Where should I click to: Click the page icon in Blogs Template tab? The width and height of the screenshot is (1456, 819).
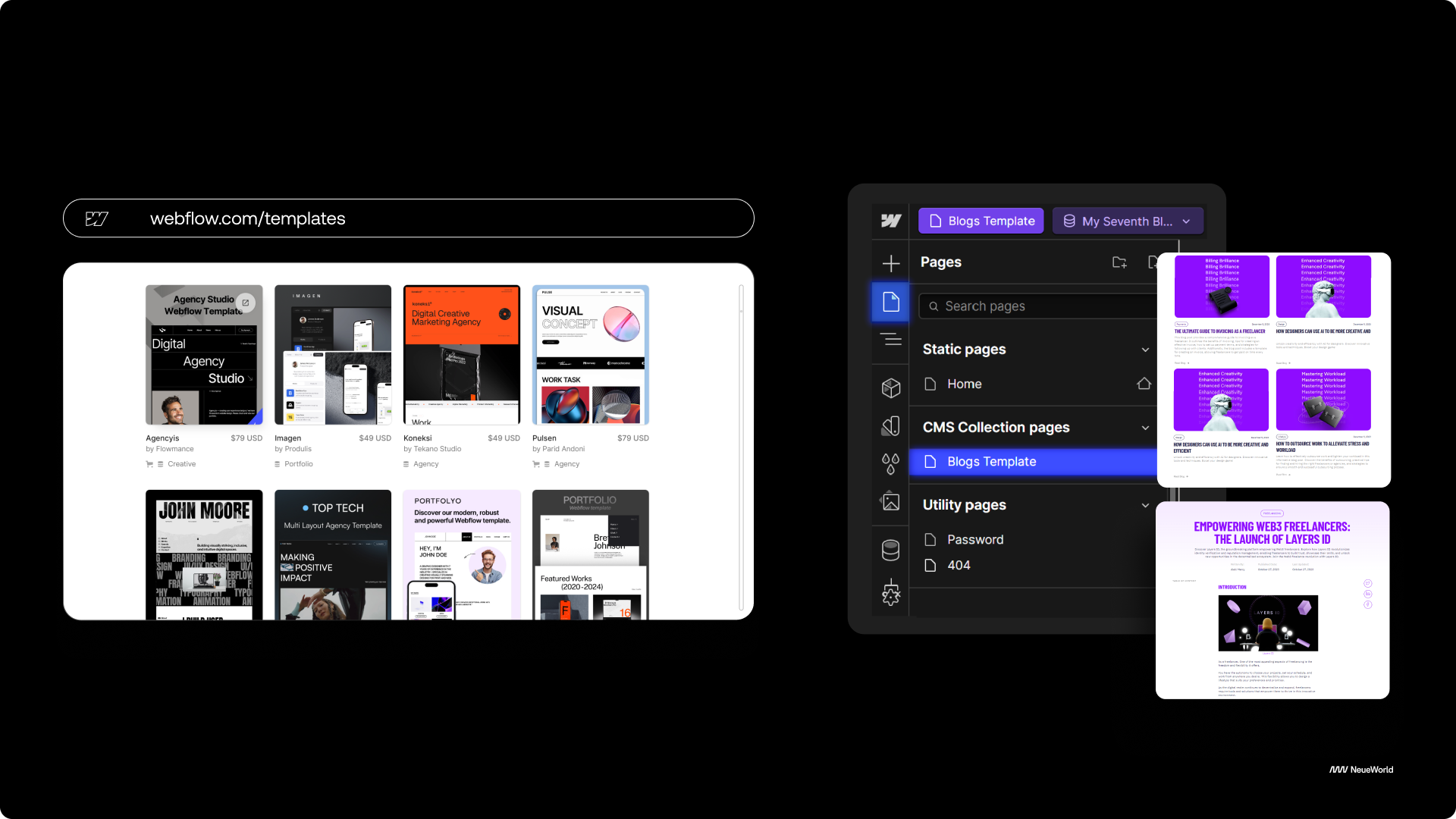coord(936,221)
